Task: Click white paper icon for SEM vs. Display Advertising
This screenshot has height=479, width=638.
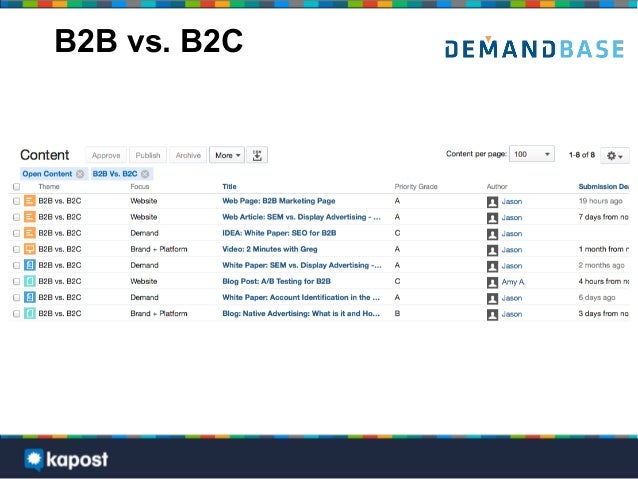Action: click(30, 265)
